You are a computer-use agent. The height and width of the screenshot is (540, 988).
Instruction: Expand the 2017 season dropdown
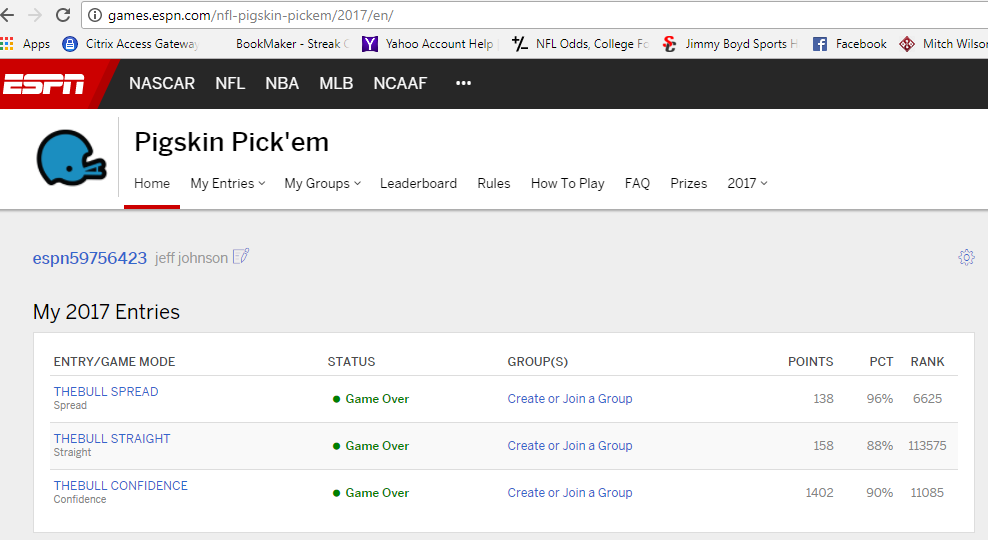click(x=747, y=183)
